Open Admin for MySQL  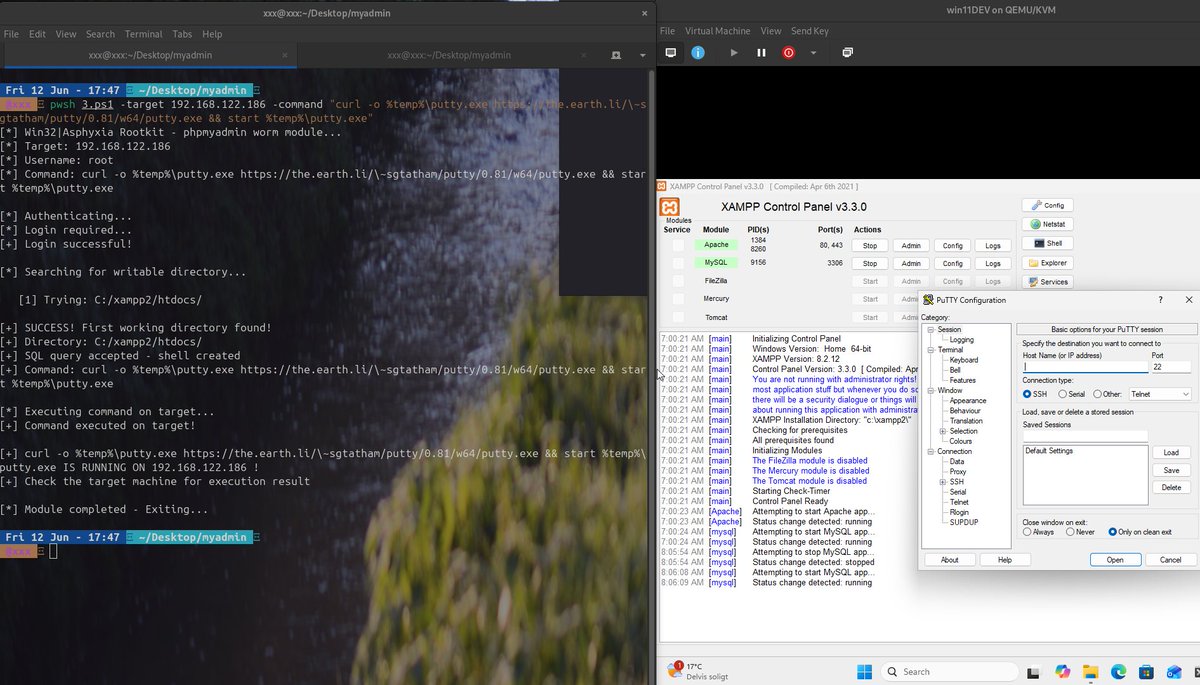pos(911,263)
